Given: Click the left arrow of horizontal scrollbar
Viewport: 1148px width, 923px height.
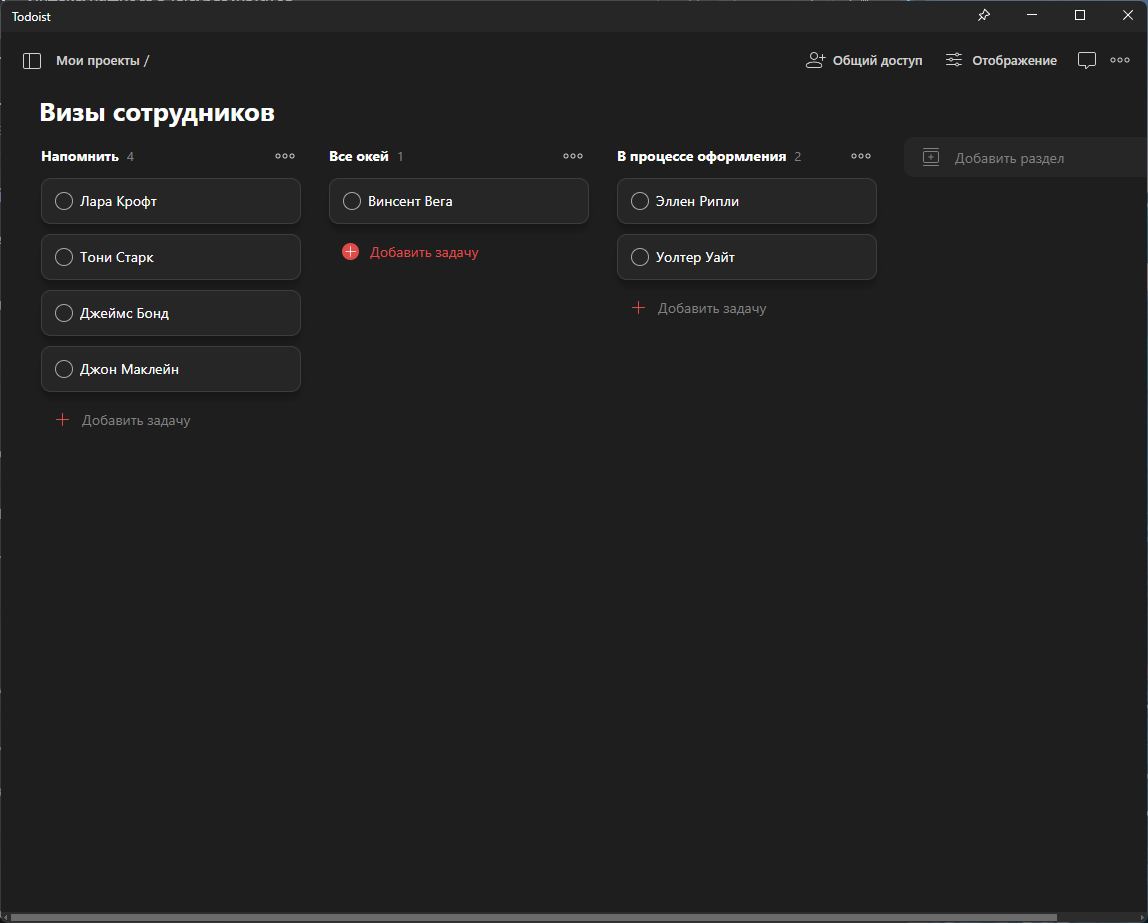Looking at the screenshot, I should tap(5, 917).
